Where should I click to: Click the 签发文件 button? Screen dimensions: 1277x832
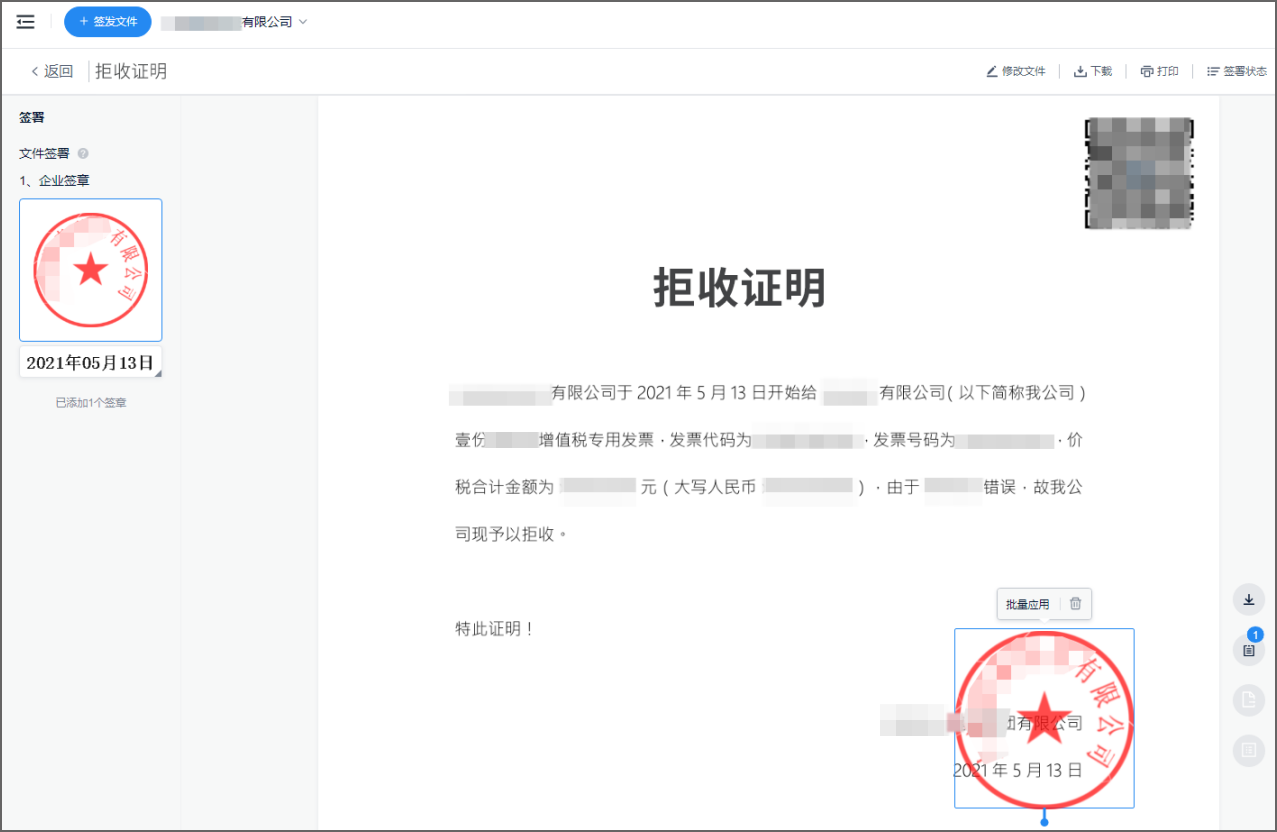[107, 22]
